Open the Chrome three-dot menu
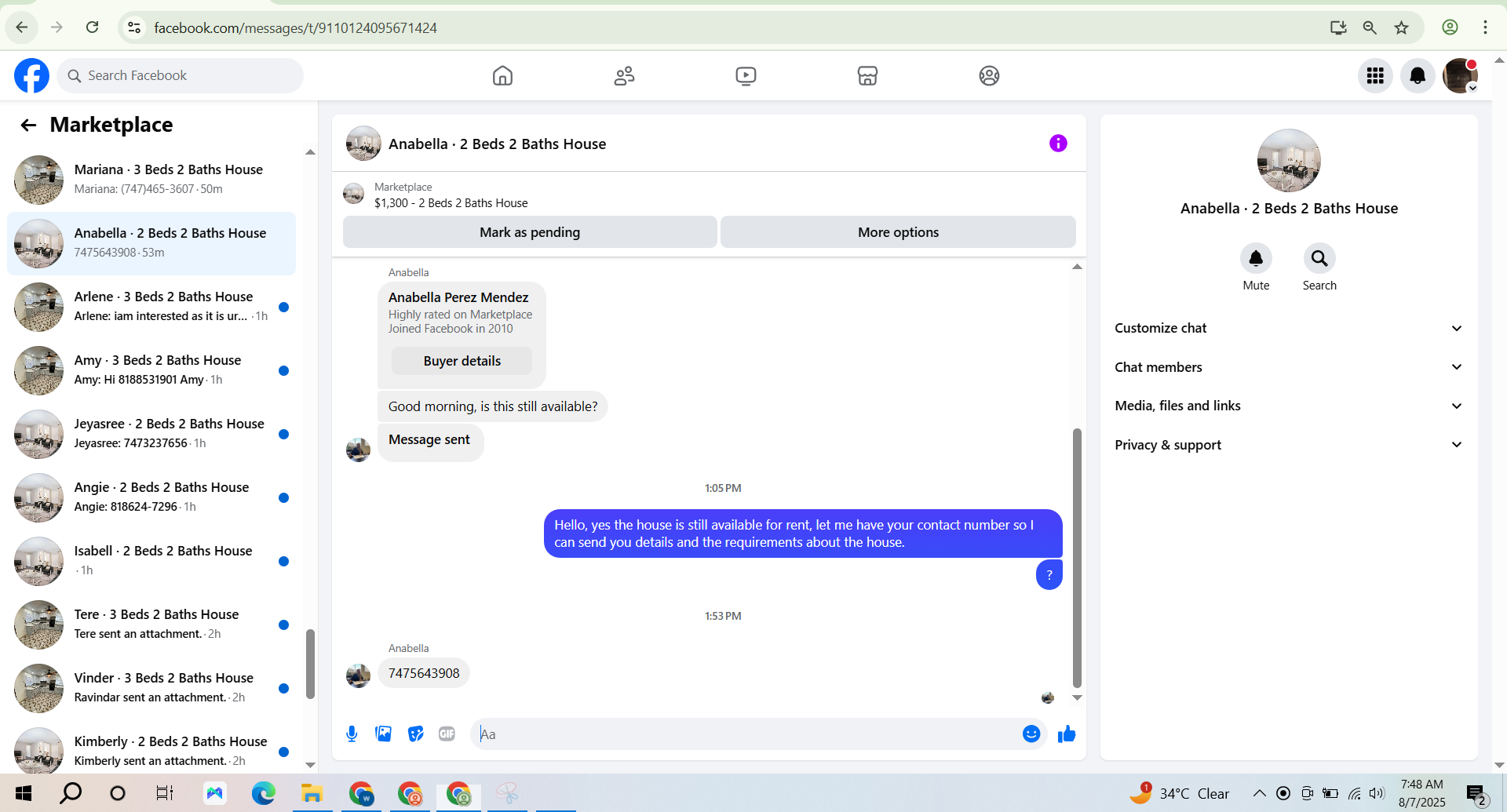Screen dimensions: 1507x812 click(1485, 27)
